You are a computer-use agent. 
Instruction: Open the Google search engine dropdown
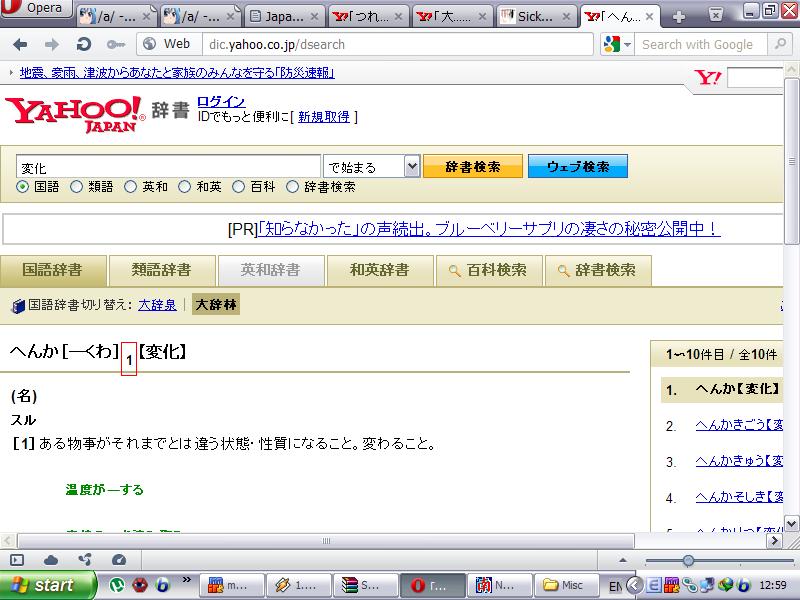pos(618,44)
